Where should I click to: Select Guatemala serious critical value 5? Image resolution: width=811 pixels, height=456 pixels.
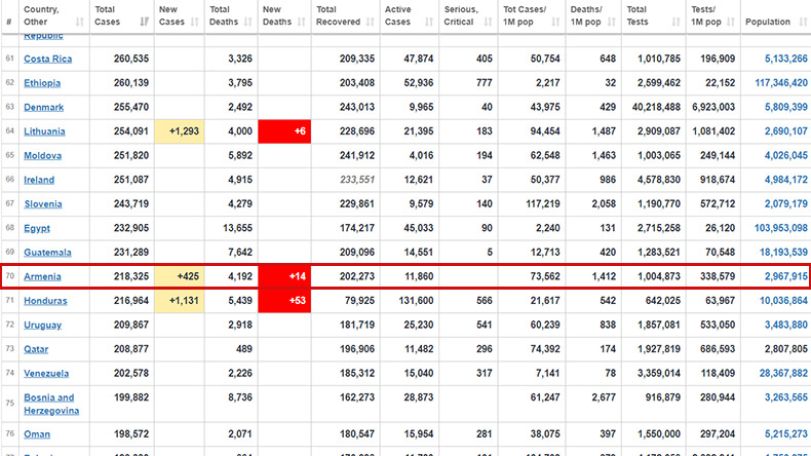(x=489, y=252)
